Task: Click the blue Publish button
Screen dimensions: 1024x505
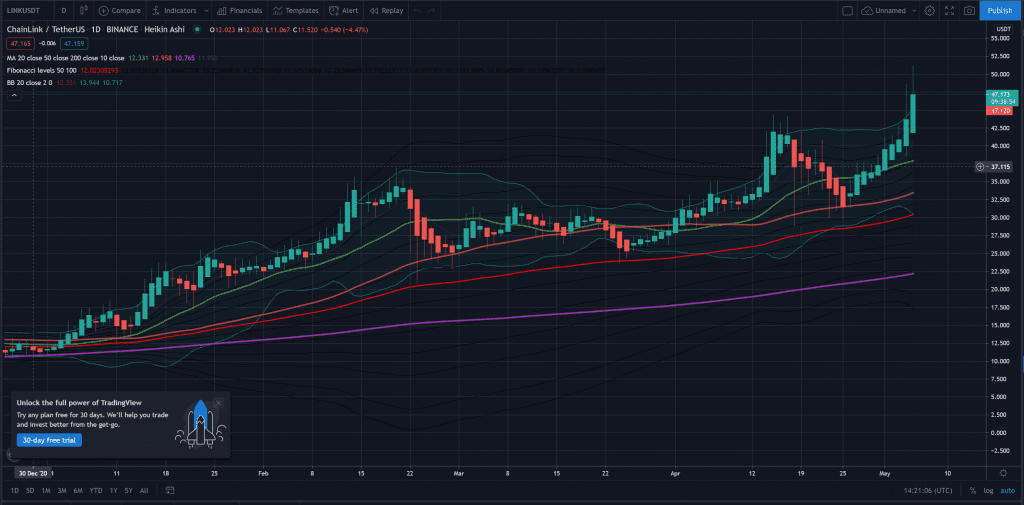Action: coord(1000,10)
